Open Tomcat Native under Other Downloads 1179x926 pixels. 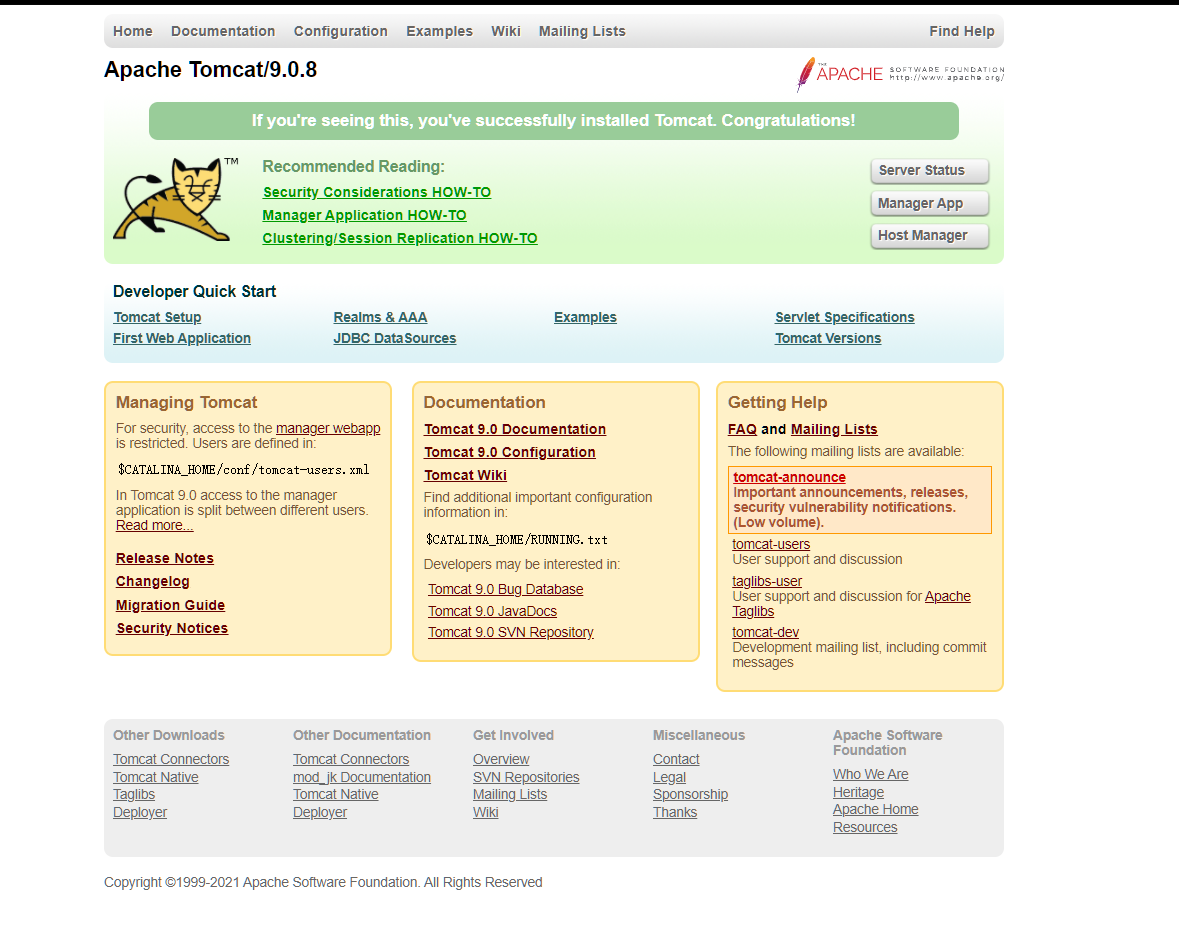point(156,777)
